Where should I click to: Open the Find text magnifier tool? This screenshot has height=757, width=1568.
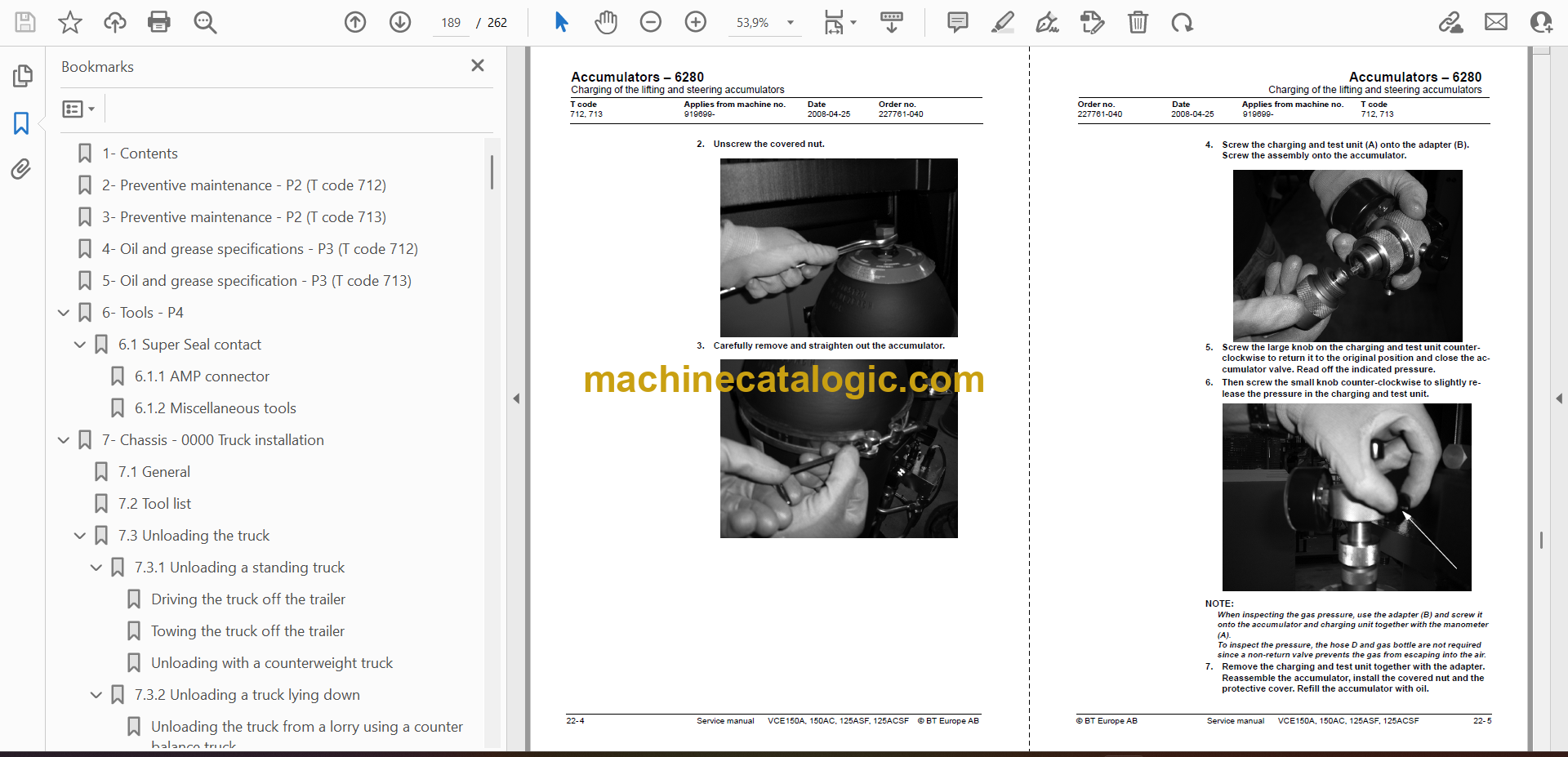pos(205,22)
